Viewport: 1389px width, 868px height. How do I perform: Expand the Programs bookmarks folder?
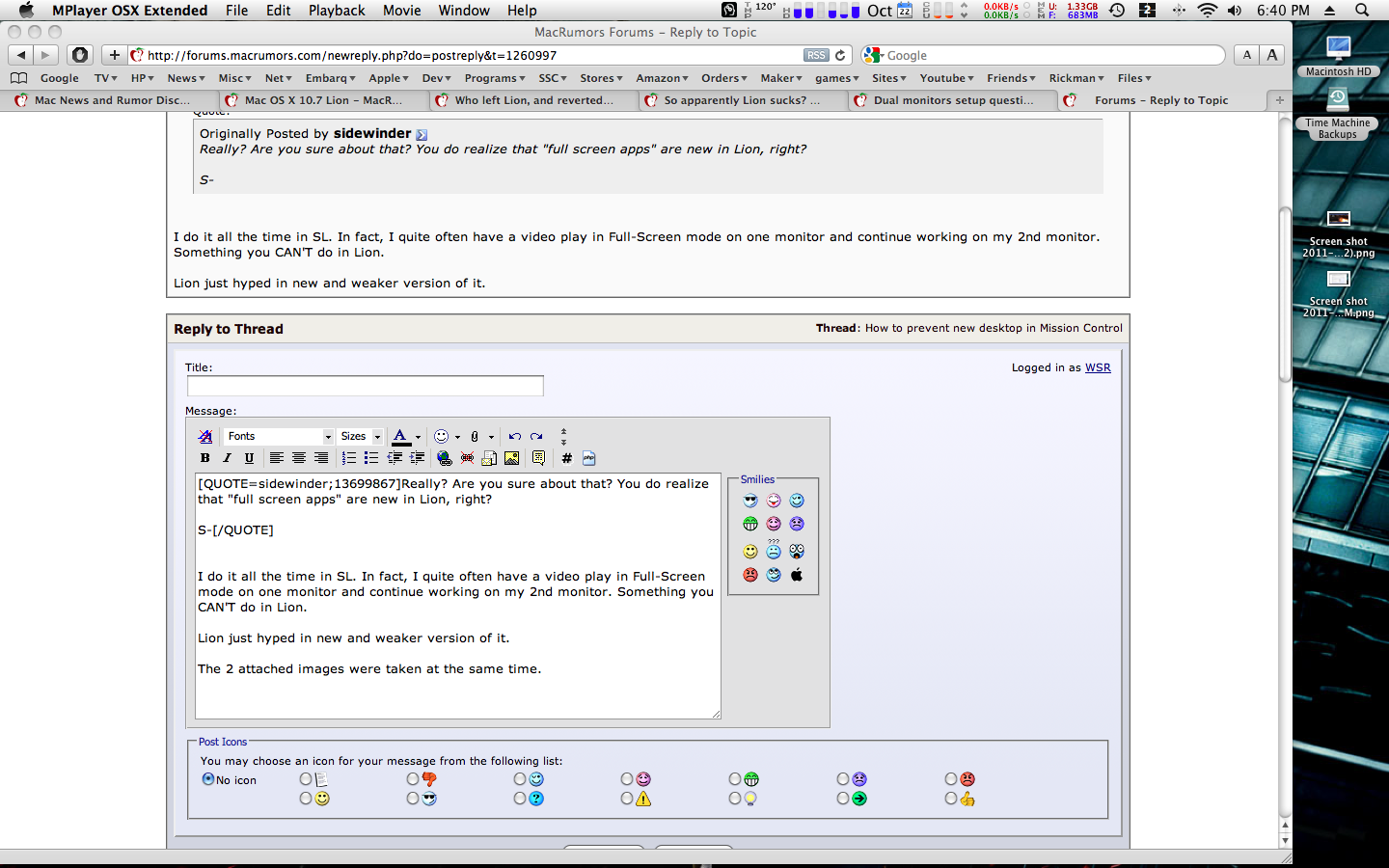coord(495,78)
